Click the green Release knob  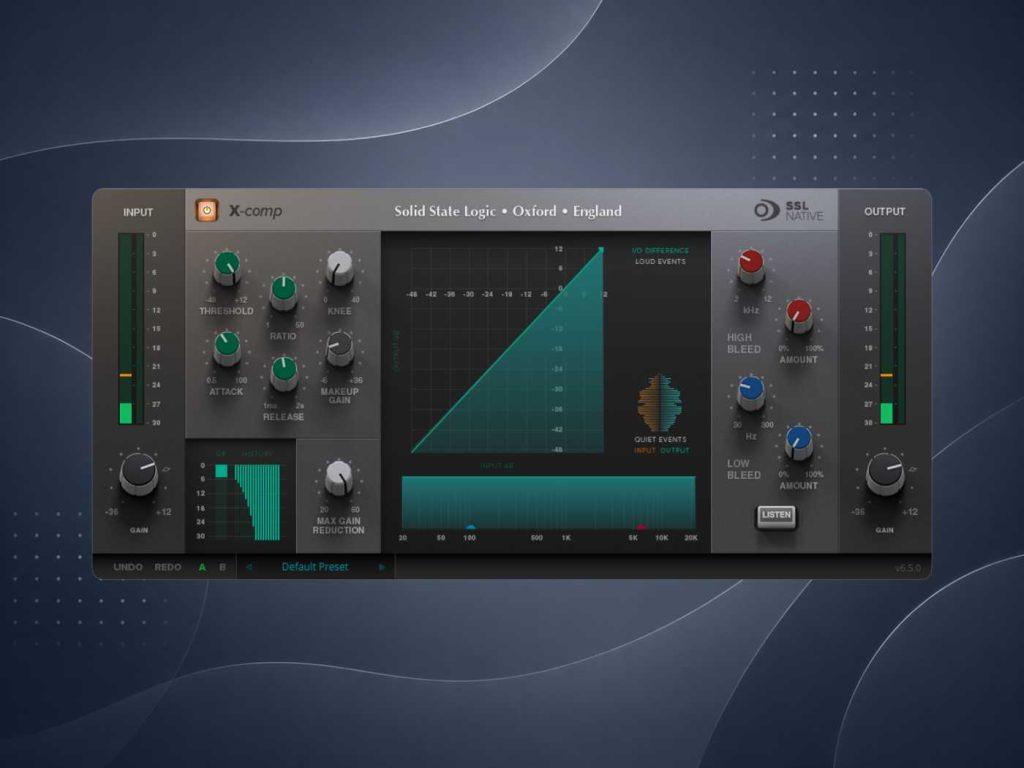283,374
